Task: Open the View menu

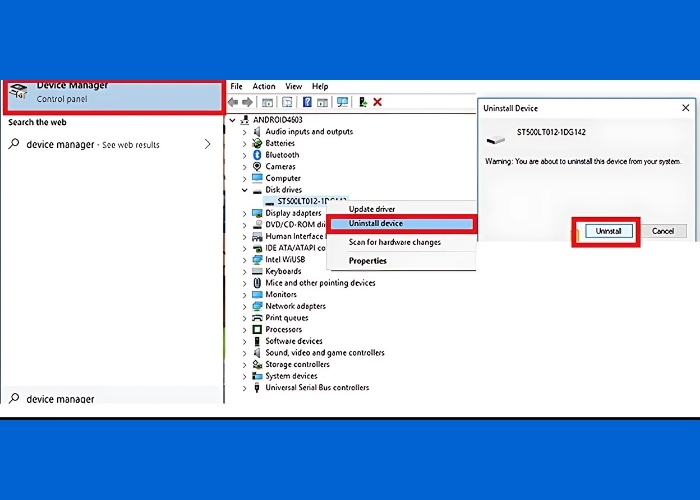Action: point(293,87)
